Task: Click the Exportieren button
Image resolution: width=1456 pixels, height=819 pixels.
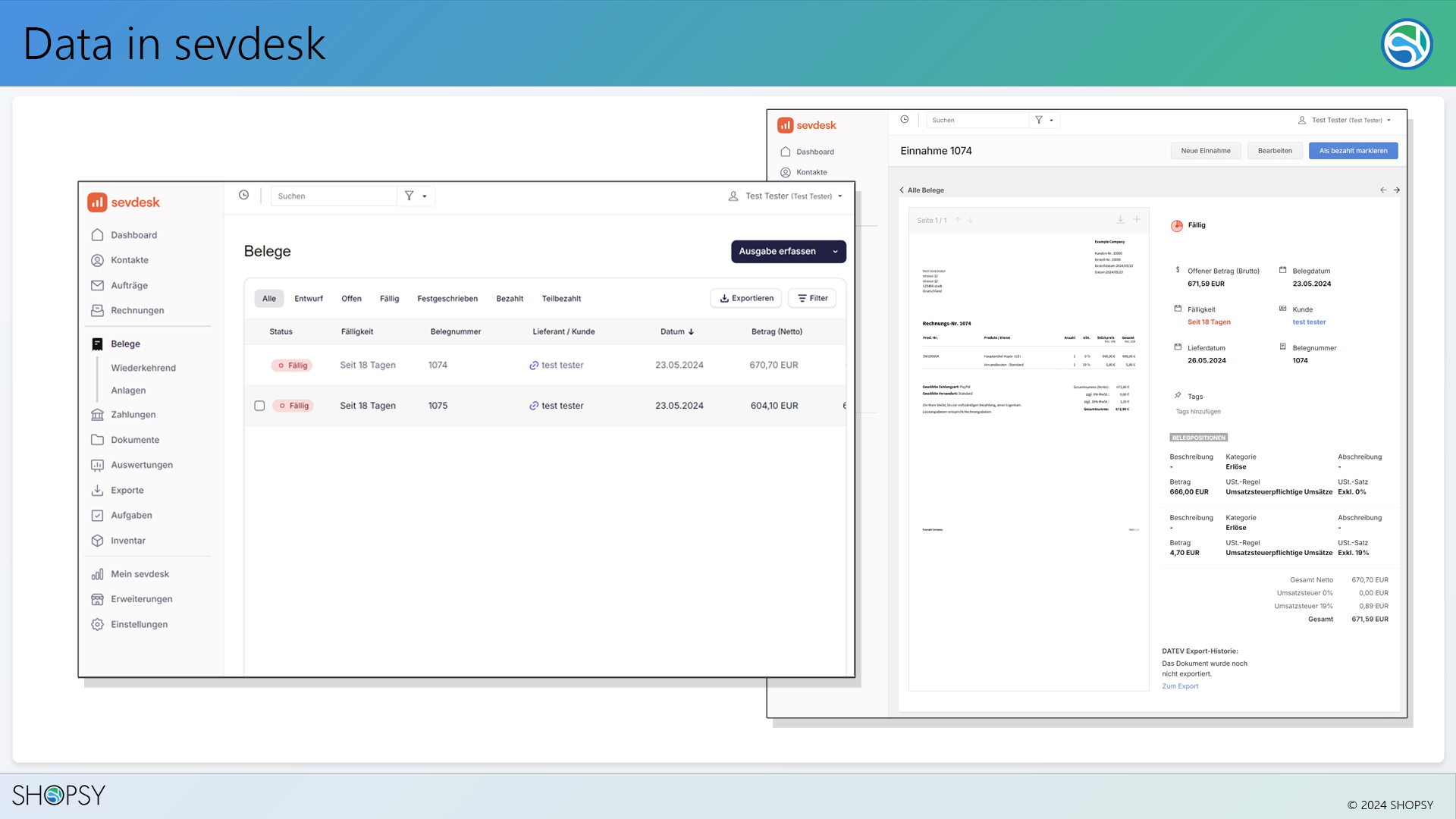Action: (x=746, y=298)
